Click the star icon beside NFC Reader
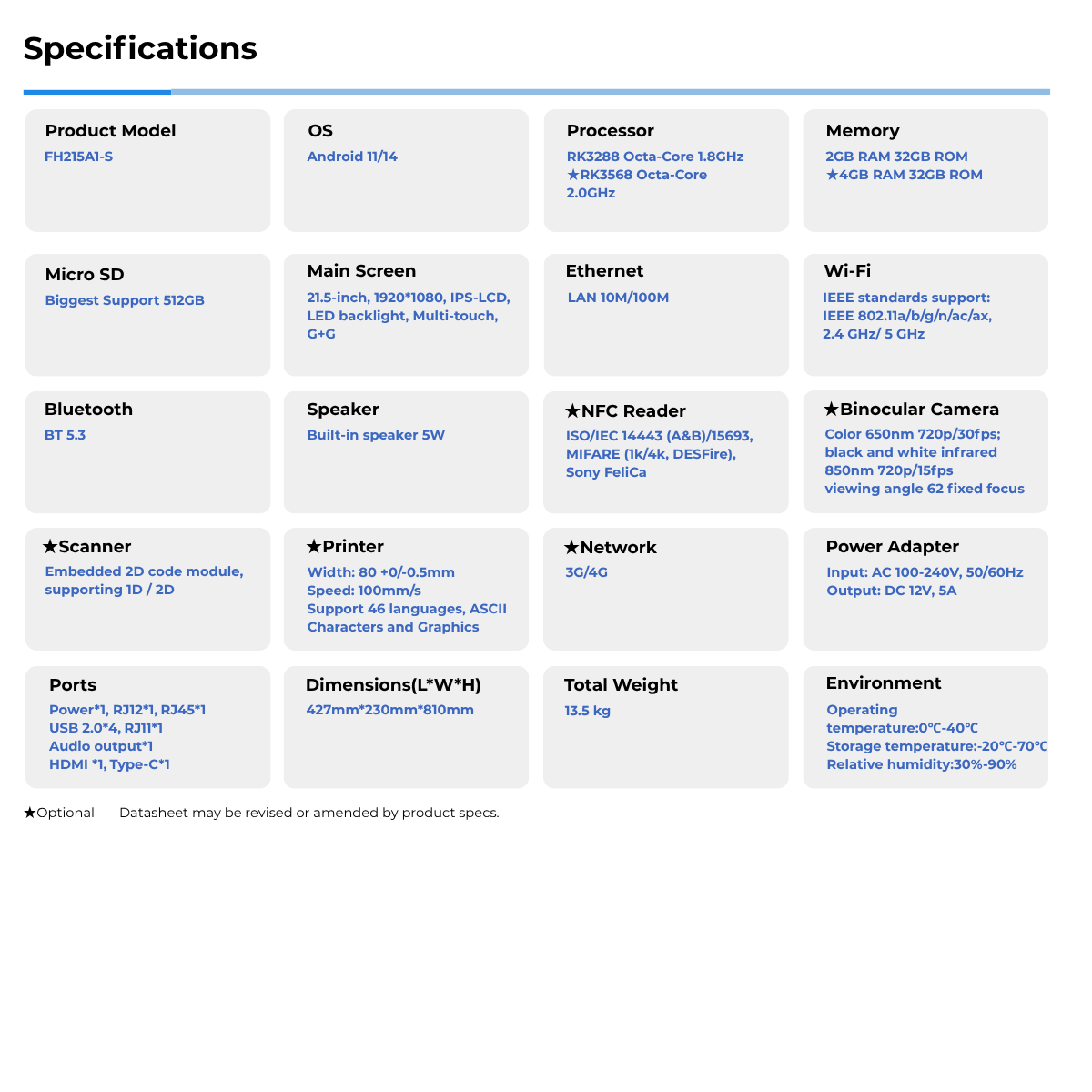This screenshot has height=1092, width=1092. tap(572, 411)
